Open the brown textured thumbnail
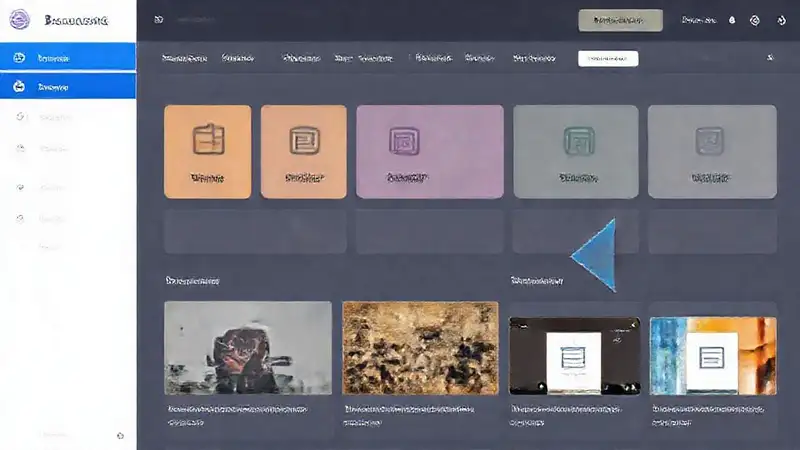This screenshot has width=800, height=450. [x=420, y=348]
